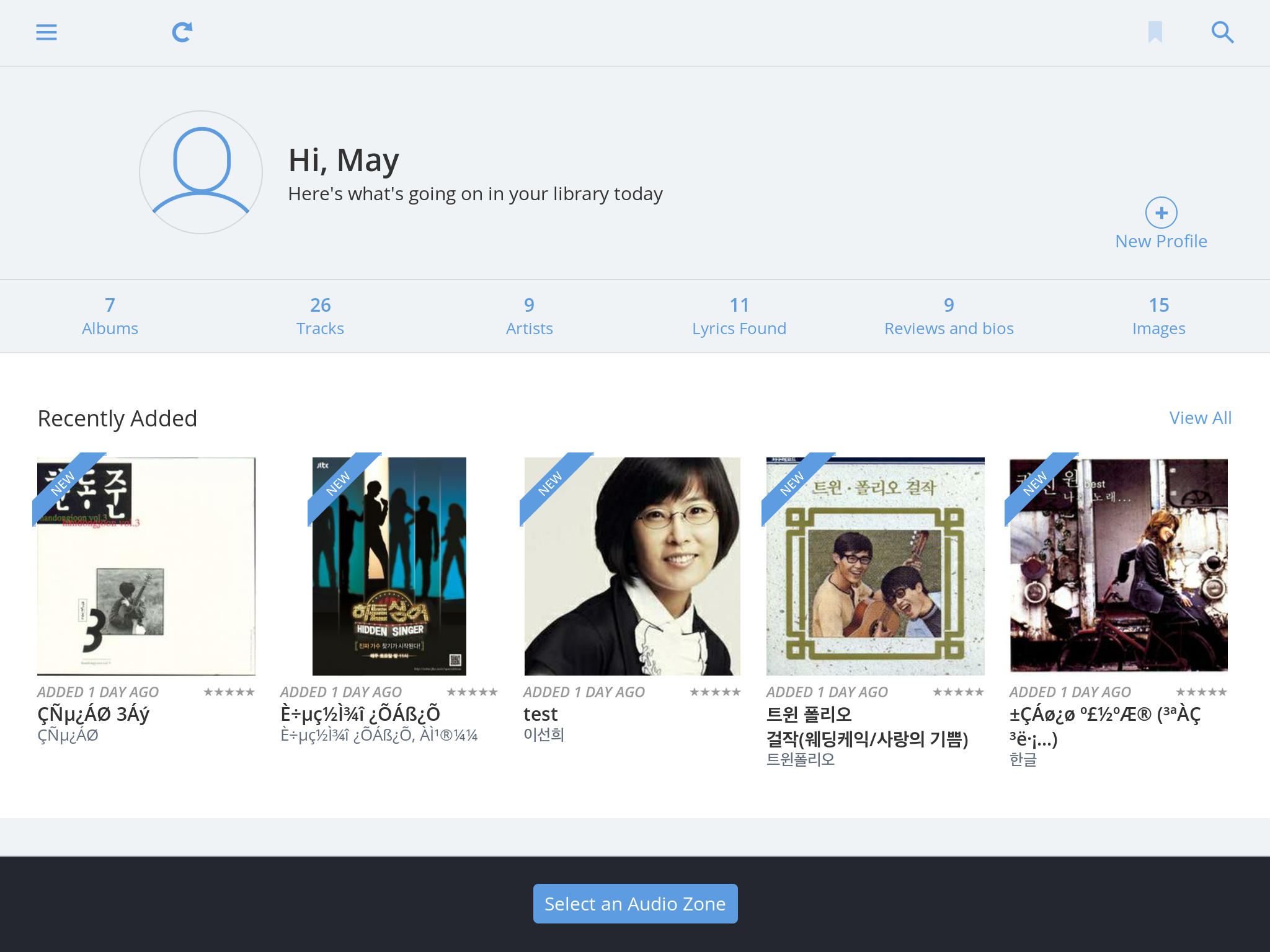The width and height of the screenshot is (1270, 952).
Task: Open the test album portrait cover
Action: coord(633,566)
